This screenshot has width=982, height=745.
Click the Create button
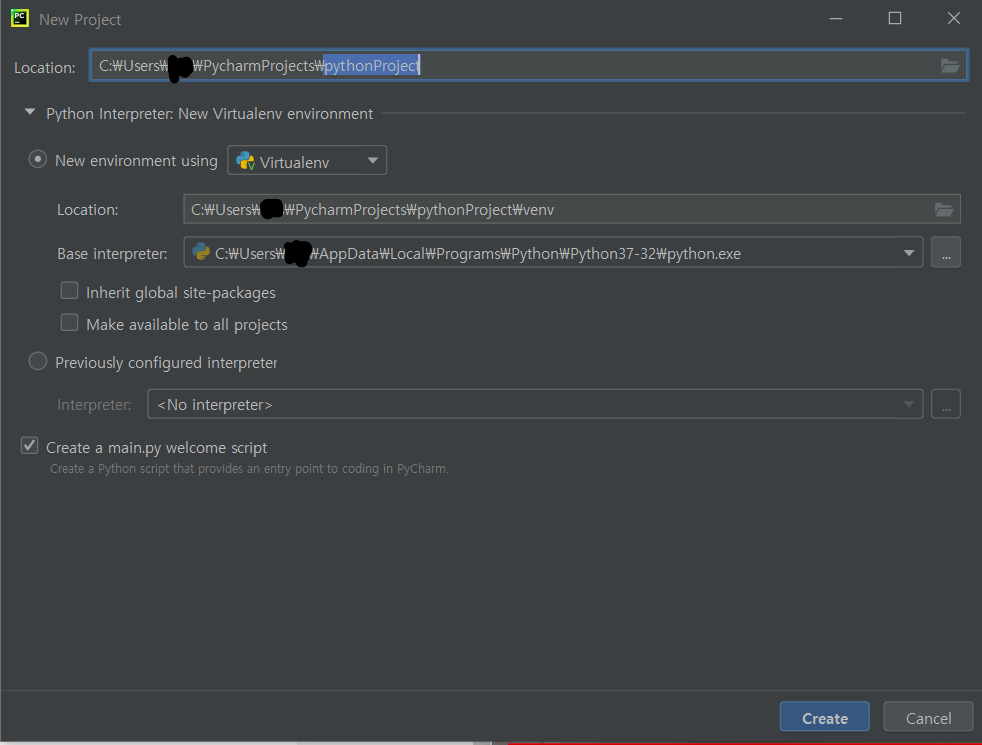click(x=825, y=717)
